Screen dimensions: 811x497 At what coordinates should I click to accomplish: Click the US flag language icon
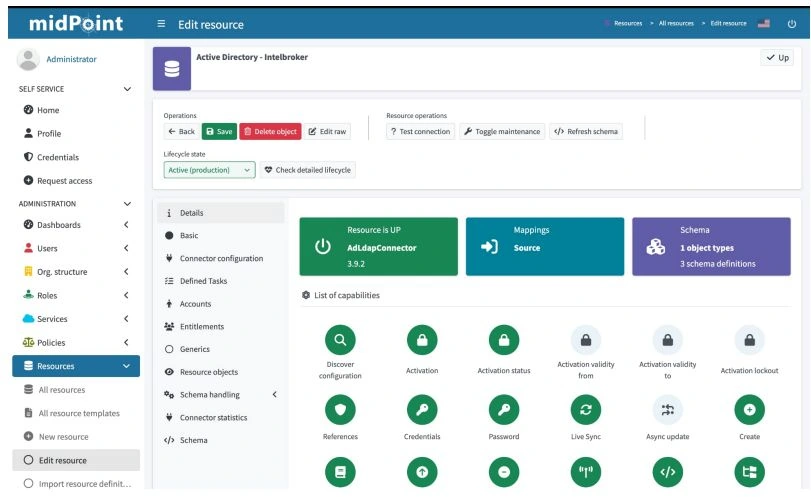(x=763, y=23)
